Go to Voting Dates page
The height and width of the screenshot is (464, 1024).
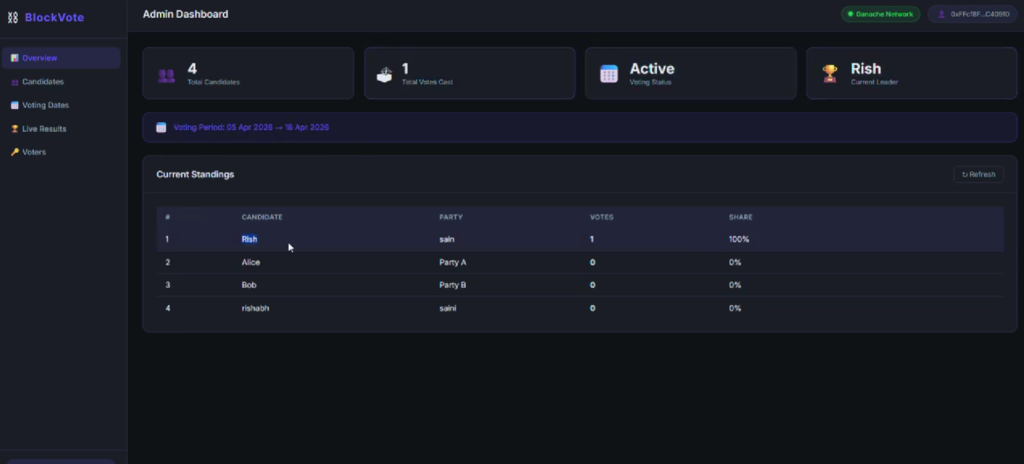pos(61,105)
